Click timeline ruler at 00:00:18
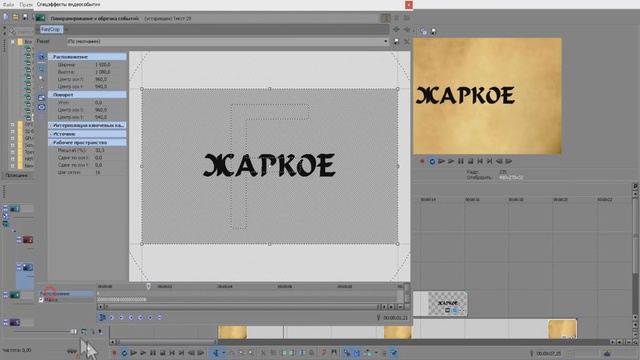Screen dimensions: 640x360 (516, 200)
